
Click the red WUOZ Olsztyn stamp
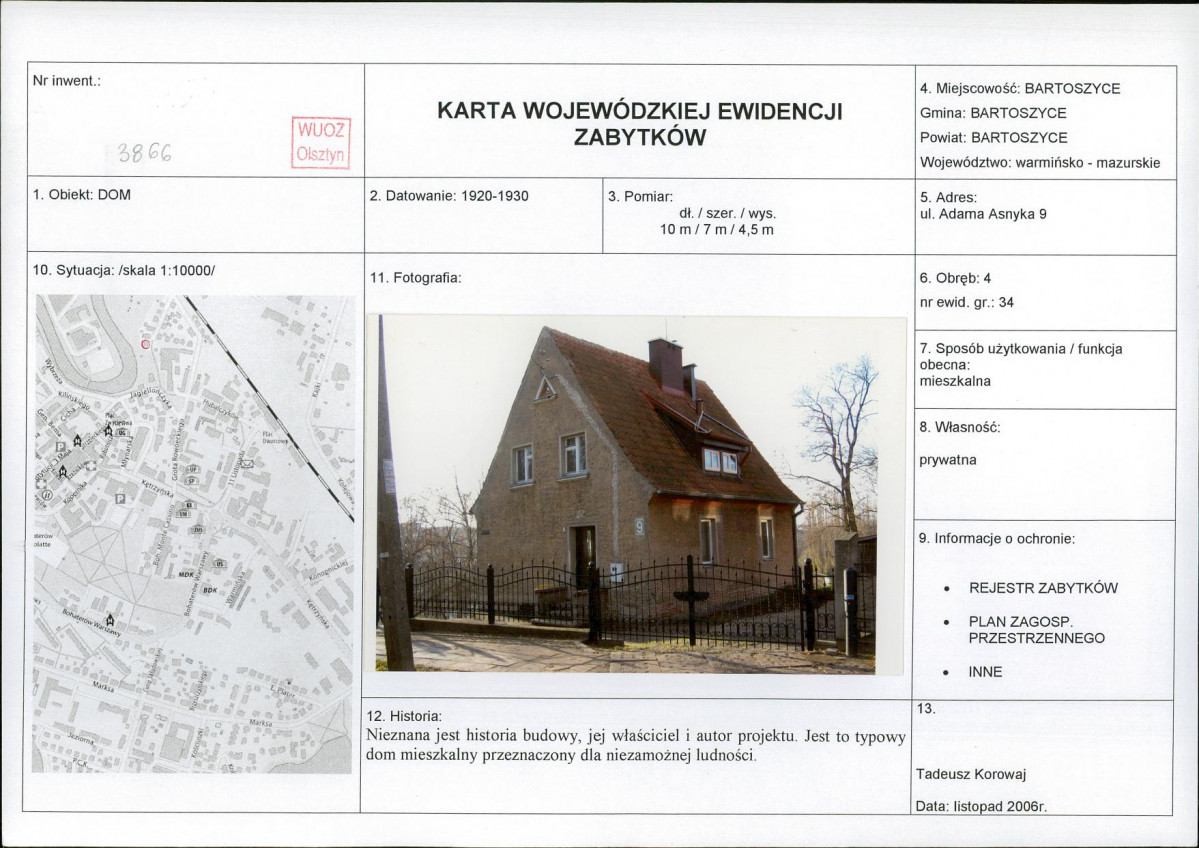coord(320,143)
